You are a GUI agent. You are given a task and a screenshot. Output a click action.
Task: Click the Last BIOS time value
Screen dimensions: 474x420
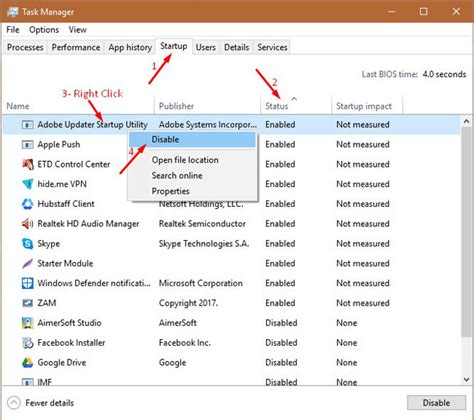coord(444,74)
